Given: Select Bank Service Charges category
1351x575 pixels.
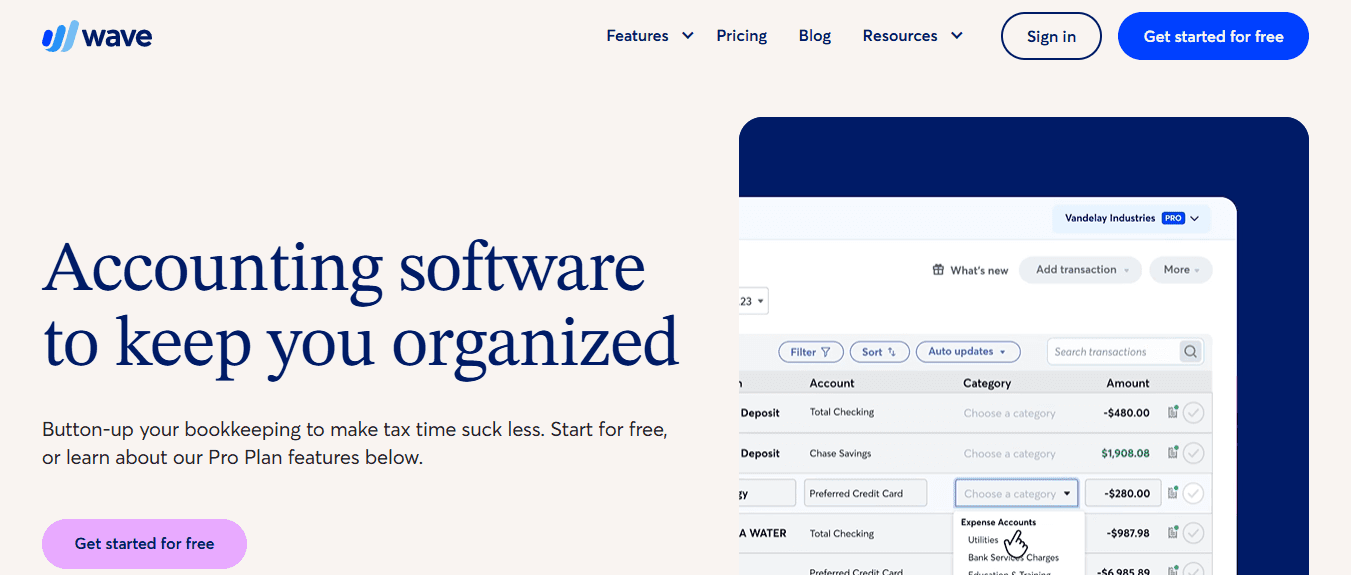Looking at the screenshot, I should (1013, 558).
